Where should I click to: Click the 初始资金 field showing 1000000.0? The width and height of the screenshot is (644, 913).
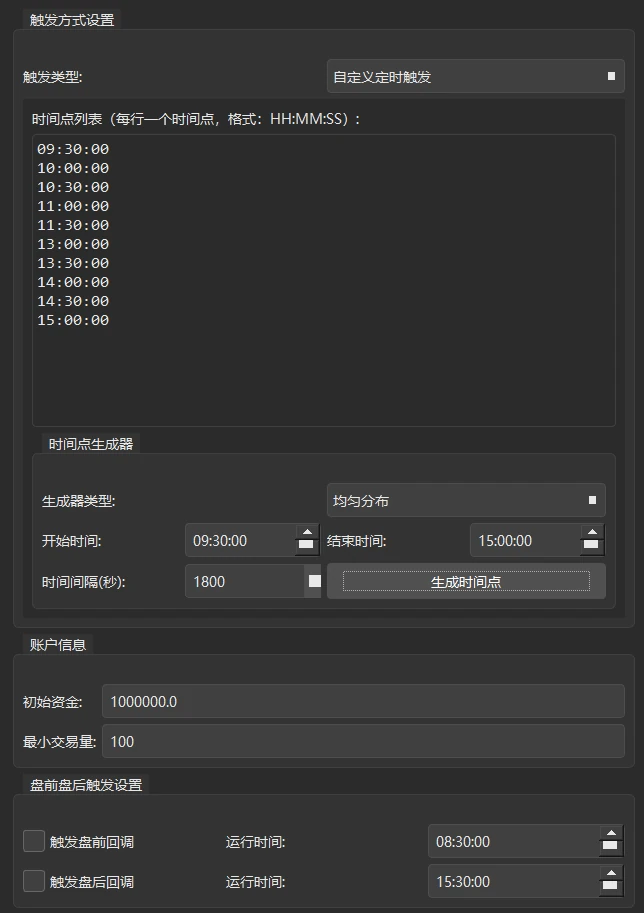click(363, 701)
